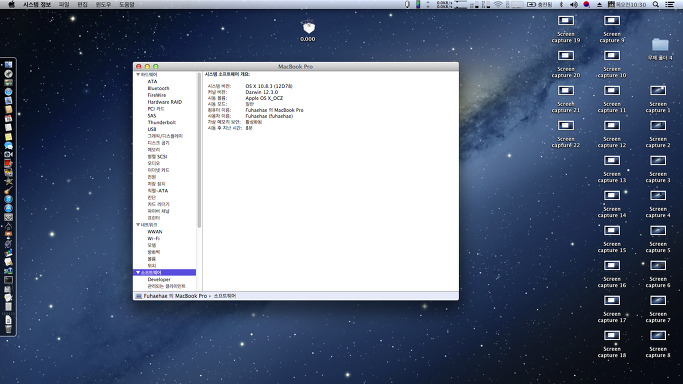Select Screen capture 5 desktop icon
Viewport: 683px width, 384px height.
[x=658, y=231]
